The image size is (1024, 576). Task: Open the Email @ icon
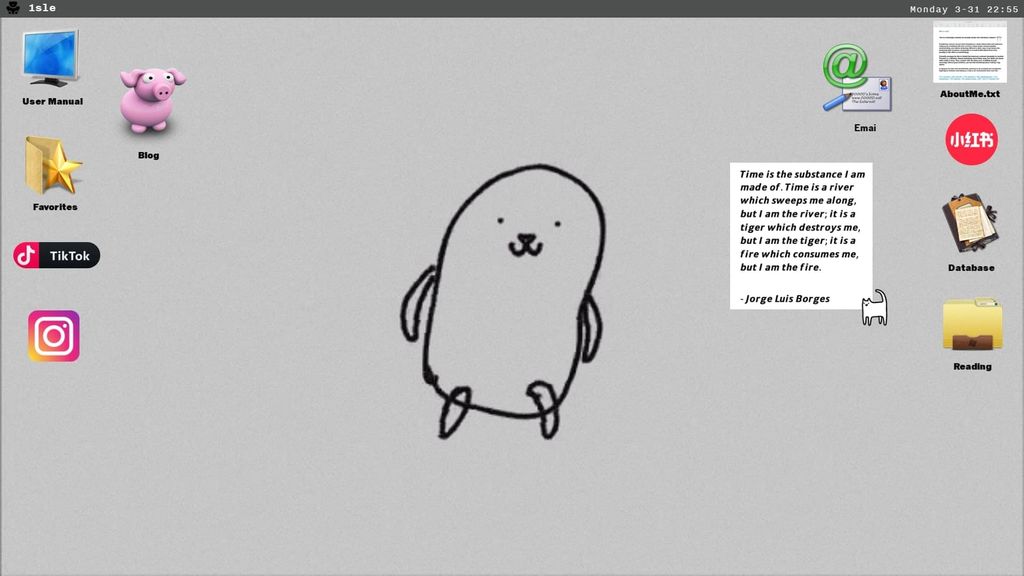(x=857, y=78)
